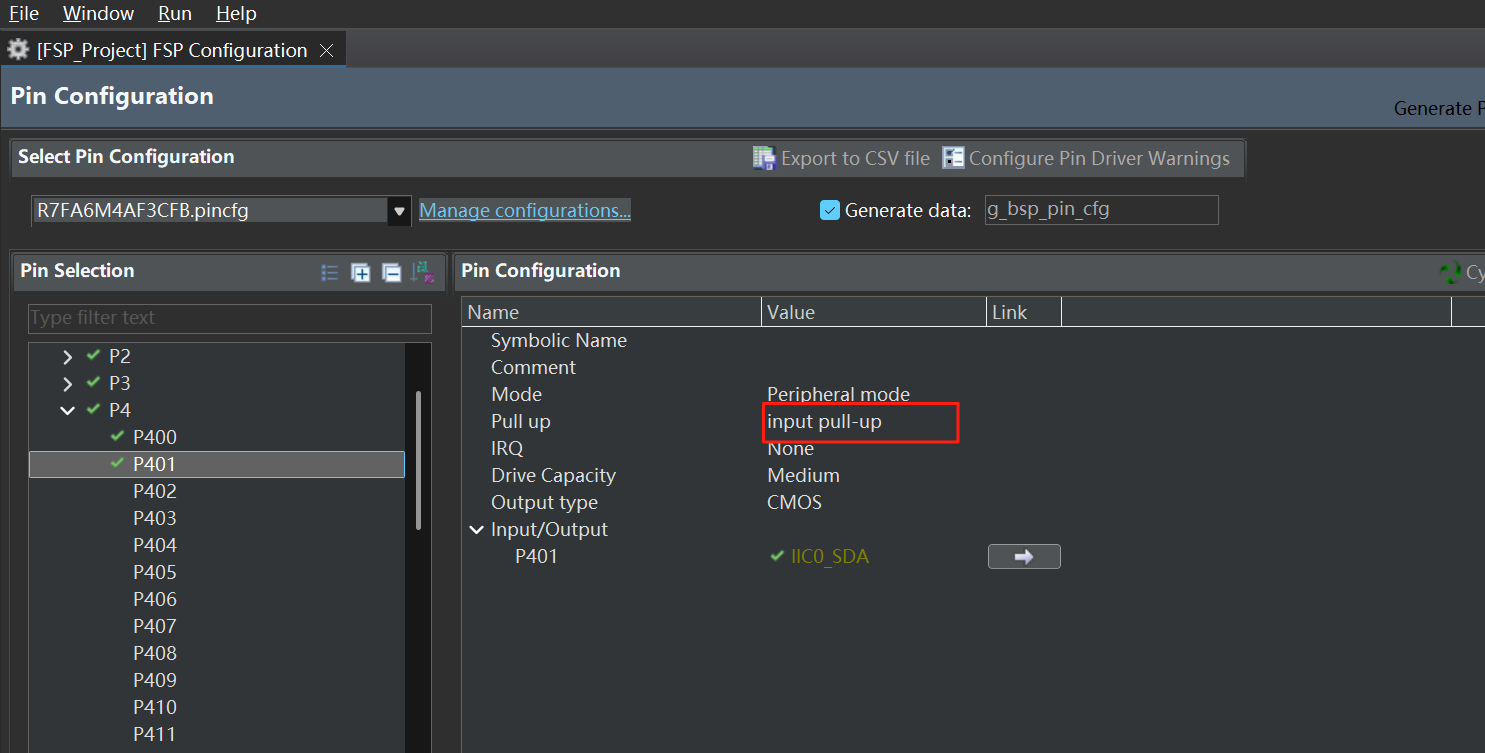Image resolution: width=1485 pixels, height=753 pixels.
Task: Collapse the P4 port group
Action: (x=67, y=410)
